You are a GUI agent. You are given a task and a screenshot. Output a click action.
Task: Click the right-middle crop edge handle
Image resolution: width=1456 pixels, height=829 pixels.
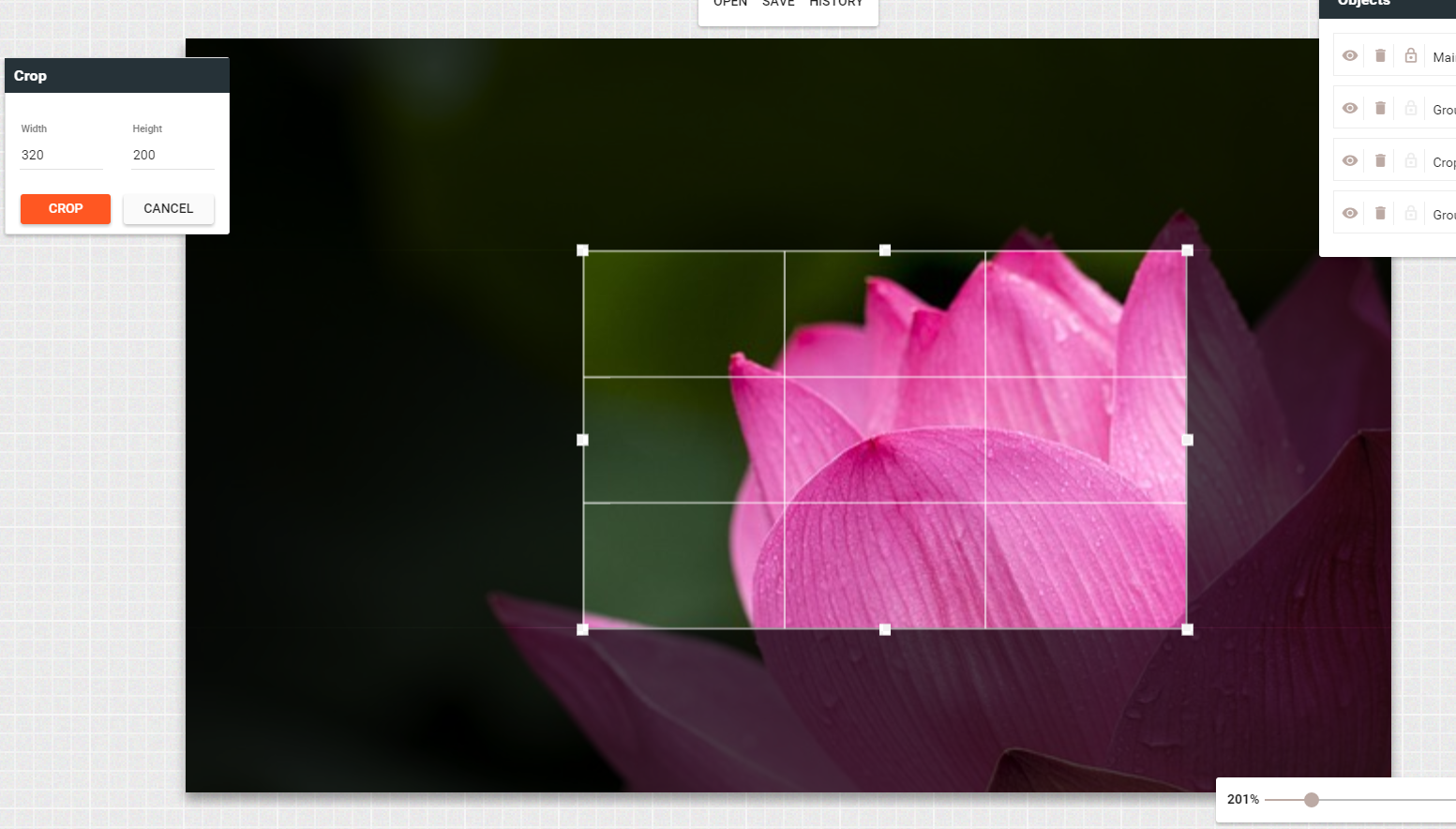(x=1187, y=440)
